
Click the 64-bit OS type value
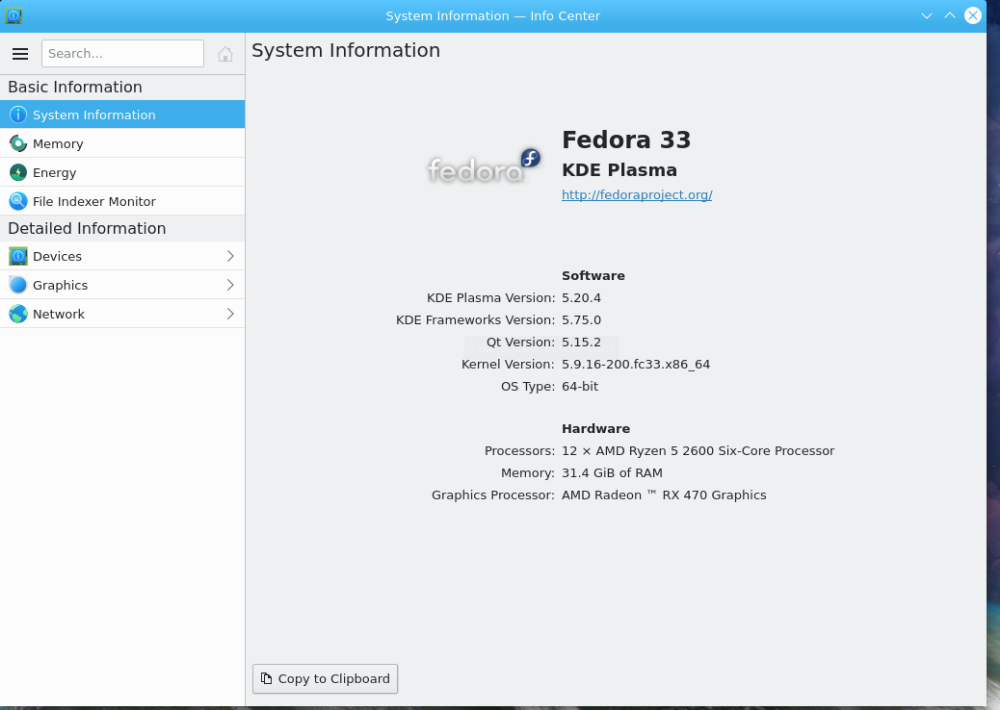click(580, 387)
